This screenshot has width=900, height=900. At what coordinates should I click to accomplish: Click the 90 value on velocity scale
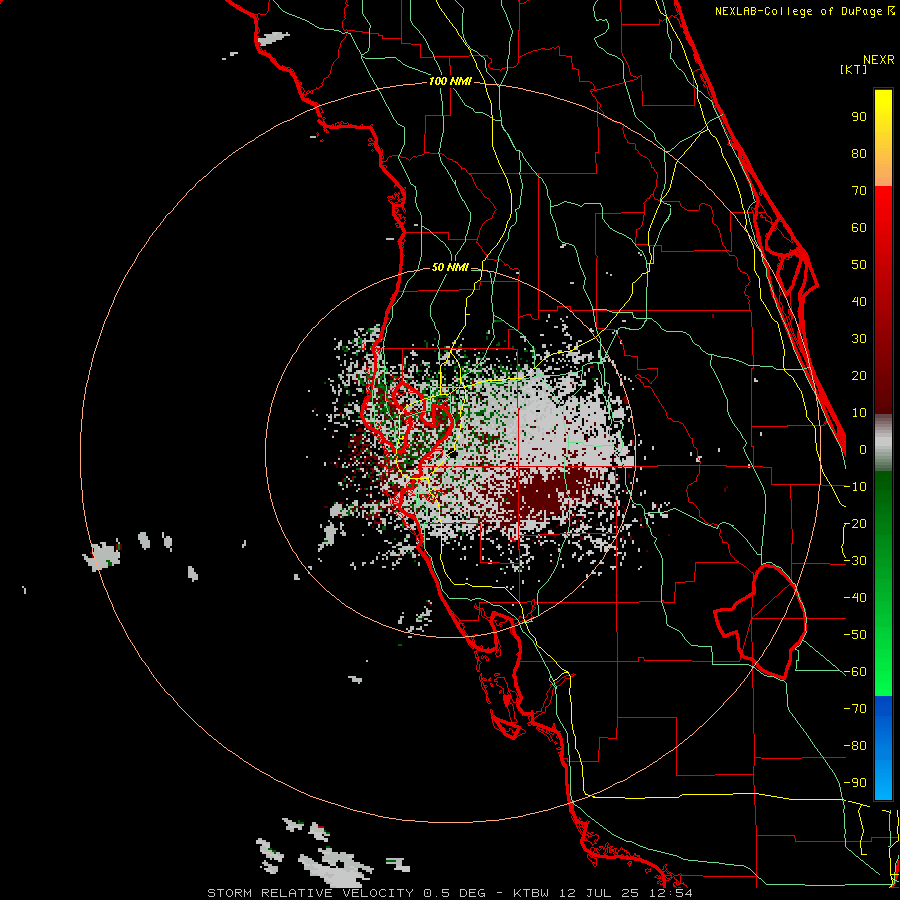click(859, 117)
